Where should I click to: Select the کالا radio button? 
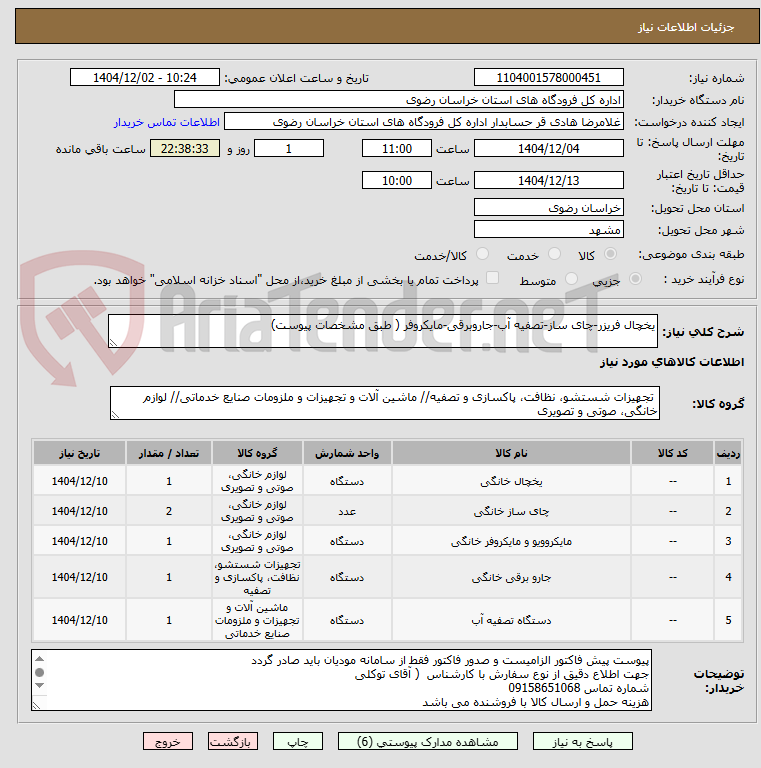610,254
